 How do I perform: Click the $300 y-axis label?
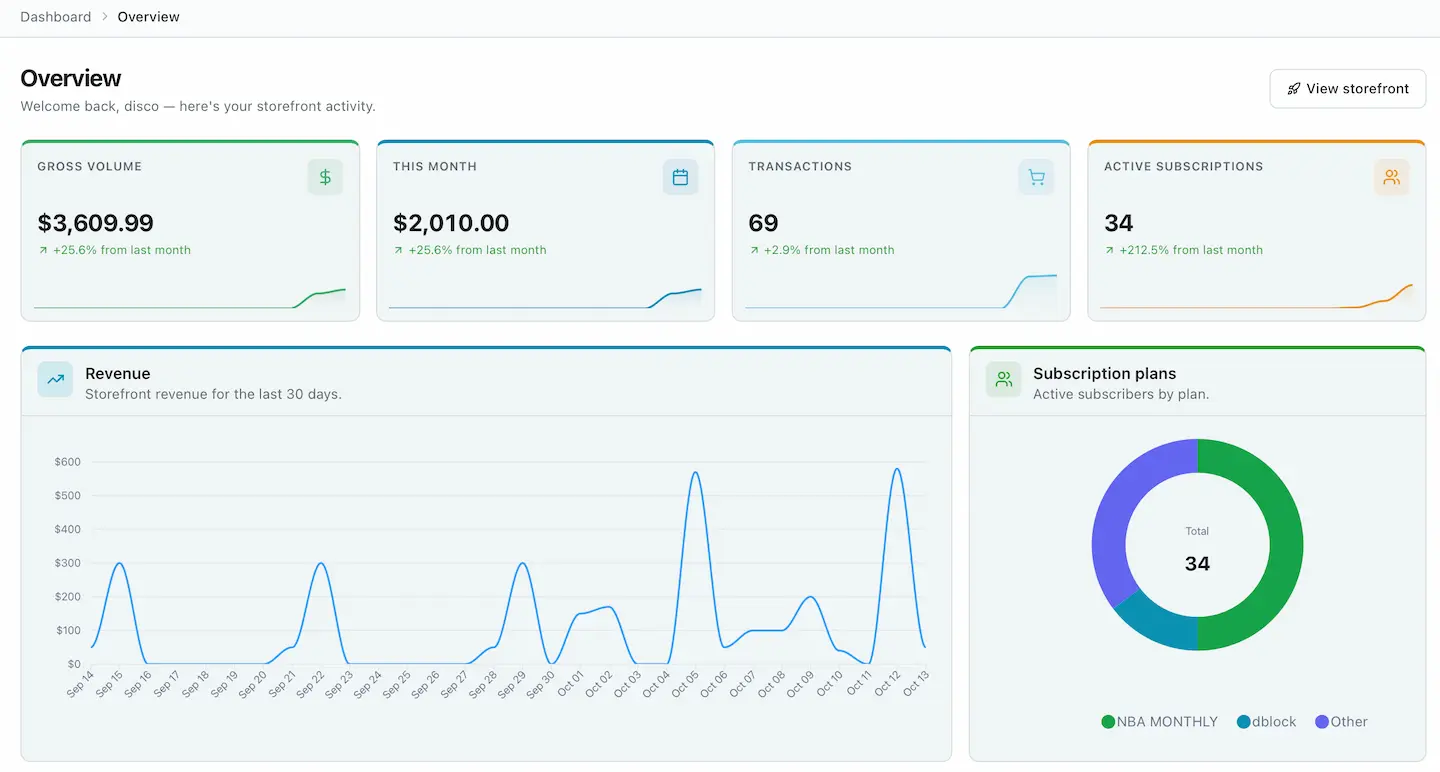click(68, 563)
